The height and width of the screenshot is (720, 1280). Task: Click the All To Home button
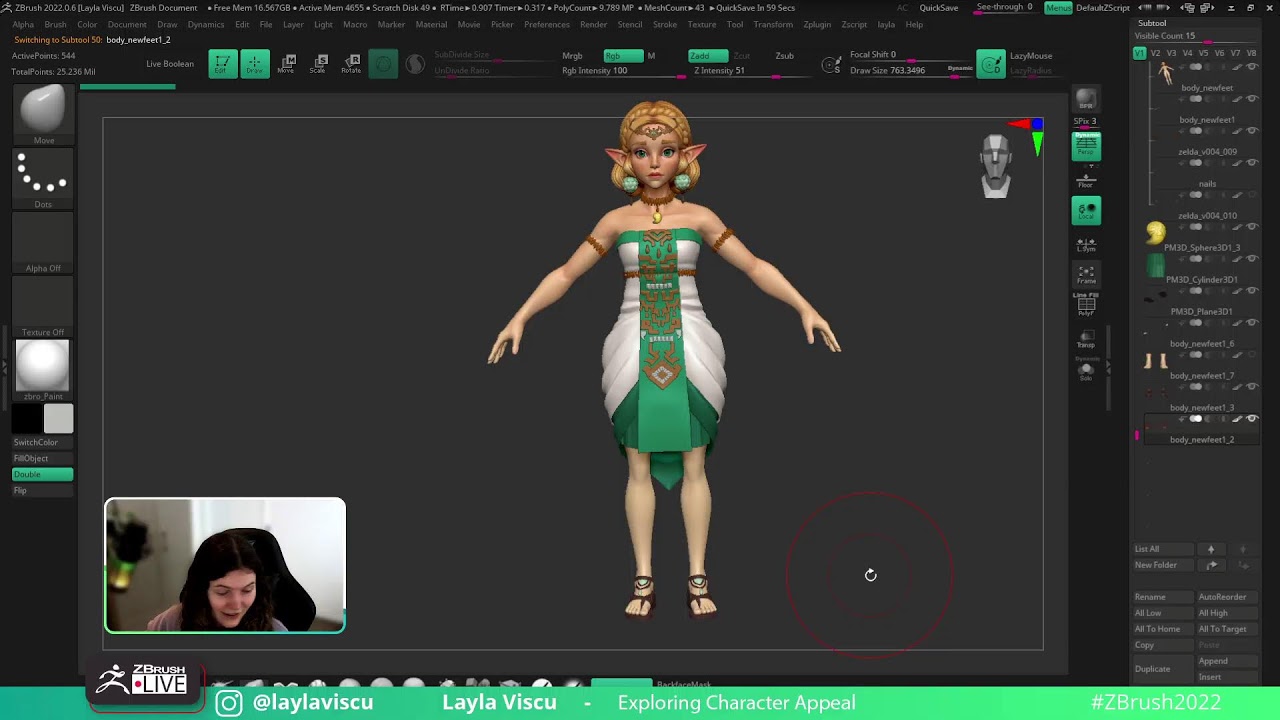pos(1163,629)
